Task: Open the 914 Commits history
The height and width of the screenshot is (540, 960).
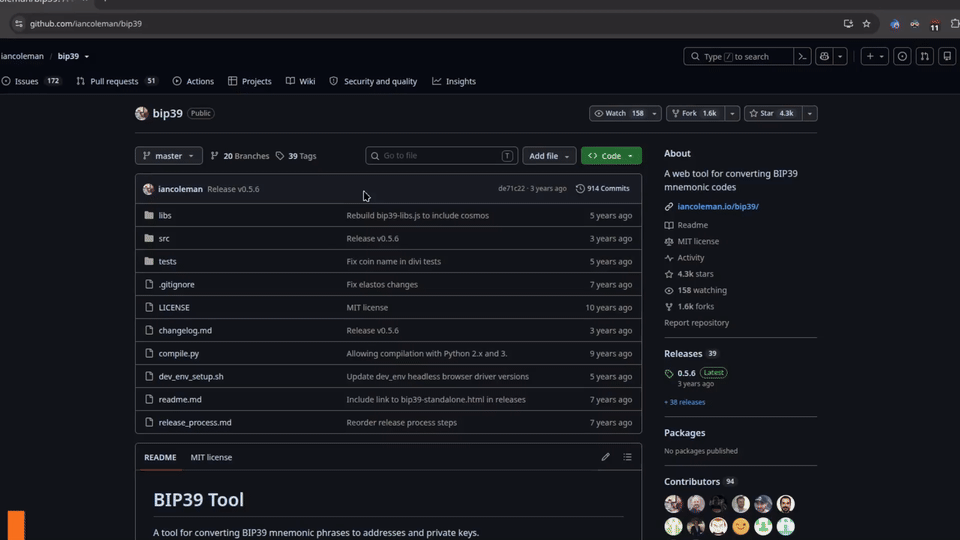Action: 602,189
